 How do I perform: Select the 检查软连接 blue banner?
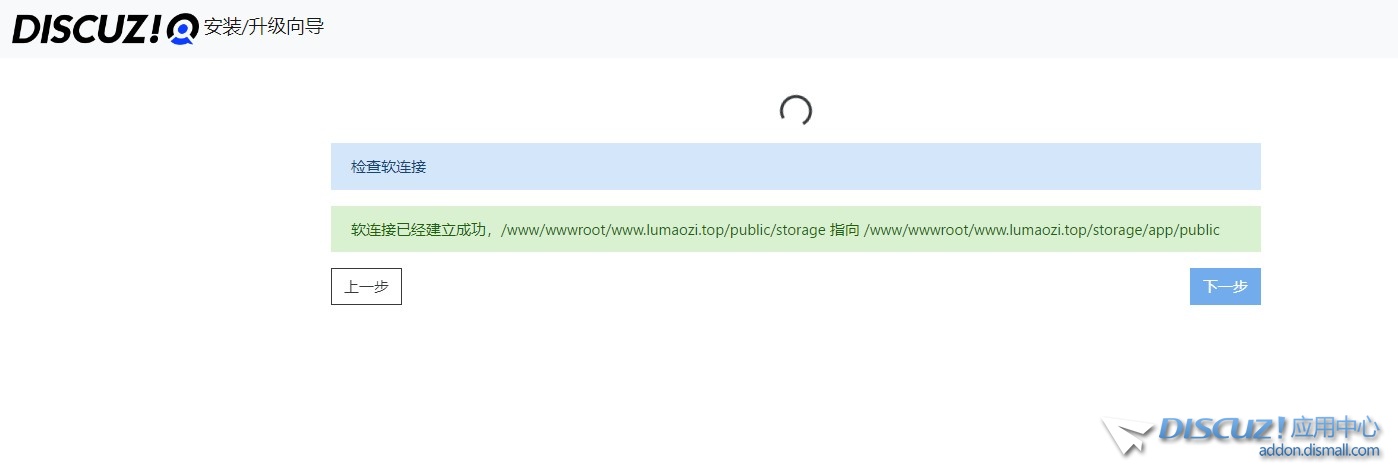click(795, 166)
